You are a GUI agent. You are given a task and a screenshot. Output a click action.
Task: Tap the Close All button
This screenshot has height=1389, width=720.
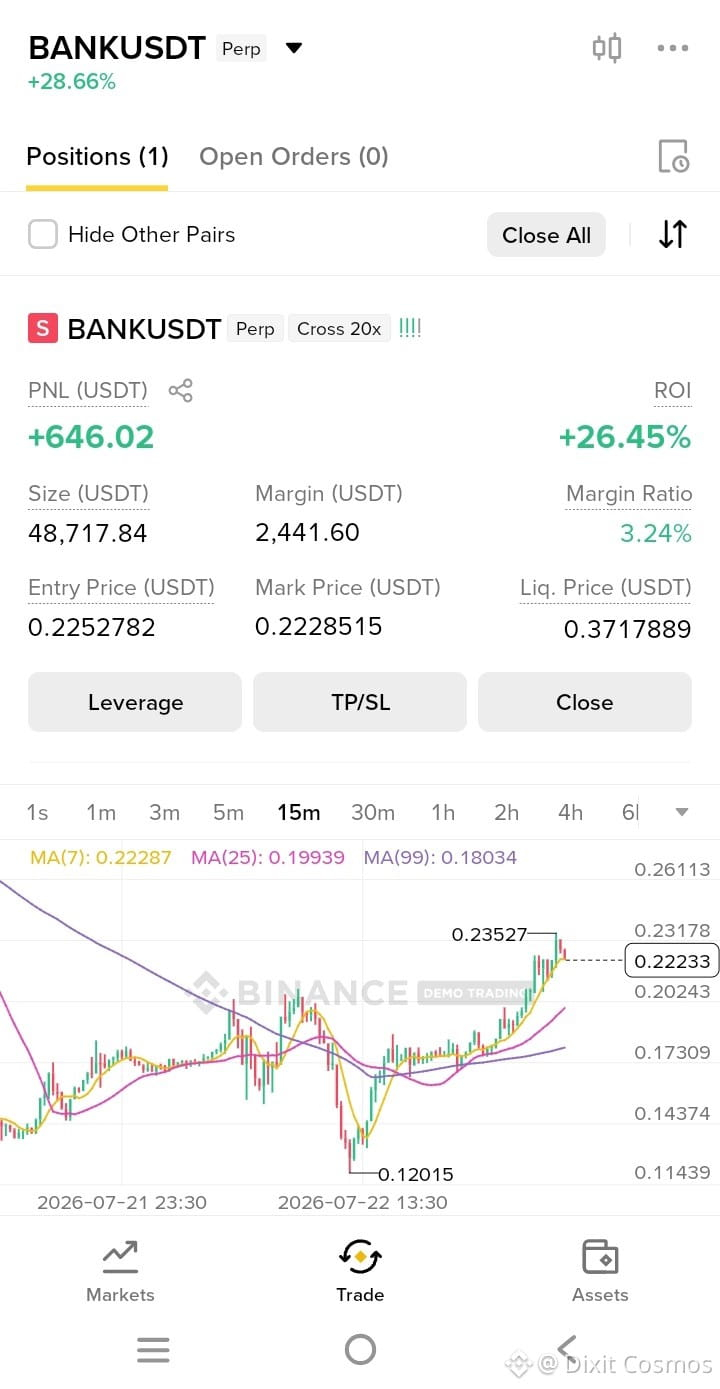point(546,235)
